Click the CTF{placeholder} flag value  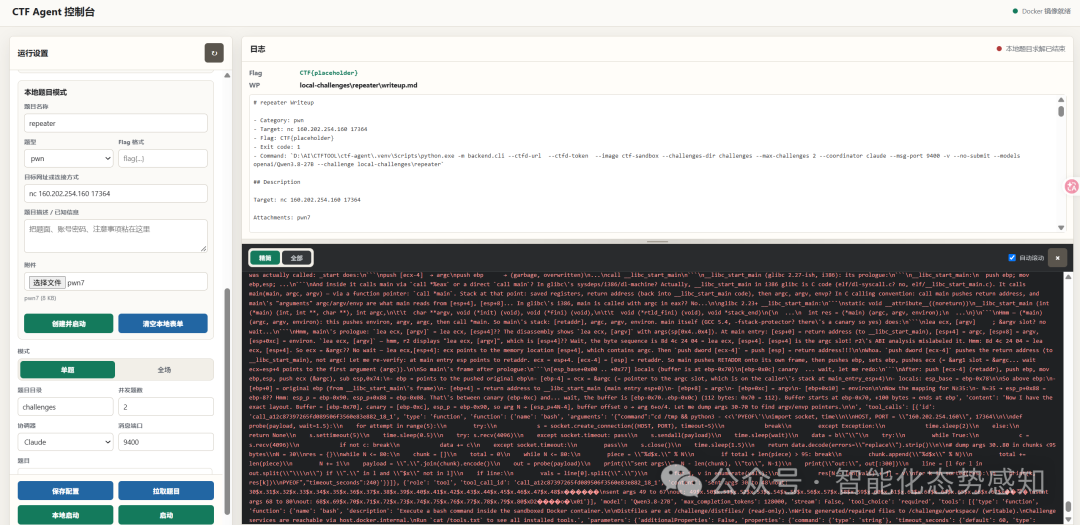329,72
